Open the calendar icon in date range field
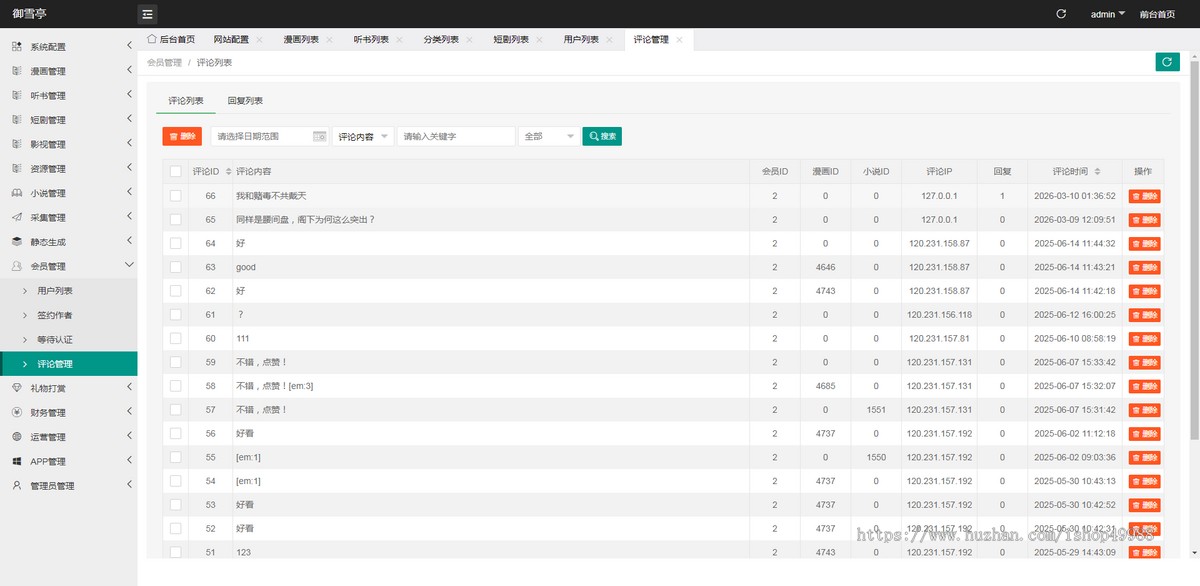 coord(320,136)
